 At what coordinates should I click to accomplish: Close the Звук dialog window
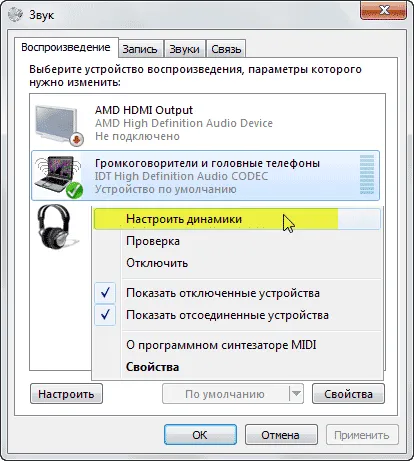pos(383,11)
